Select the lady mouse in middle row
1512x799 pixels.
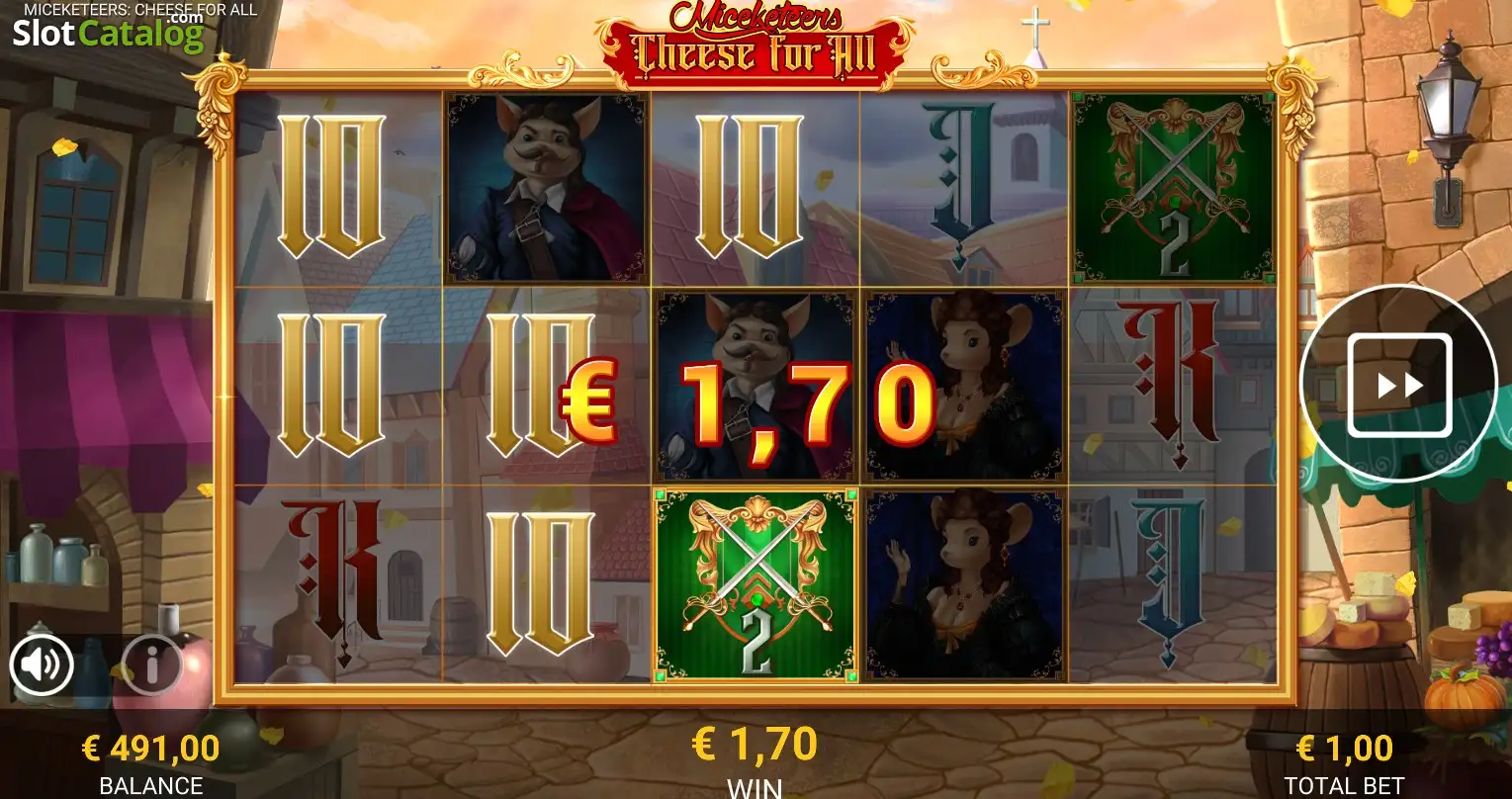coord(963,387)
